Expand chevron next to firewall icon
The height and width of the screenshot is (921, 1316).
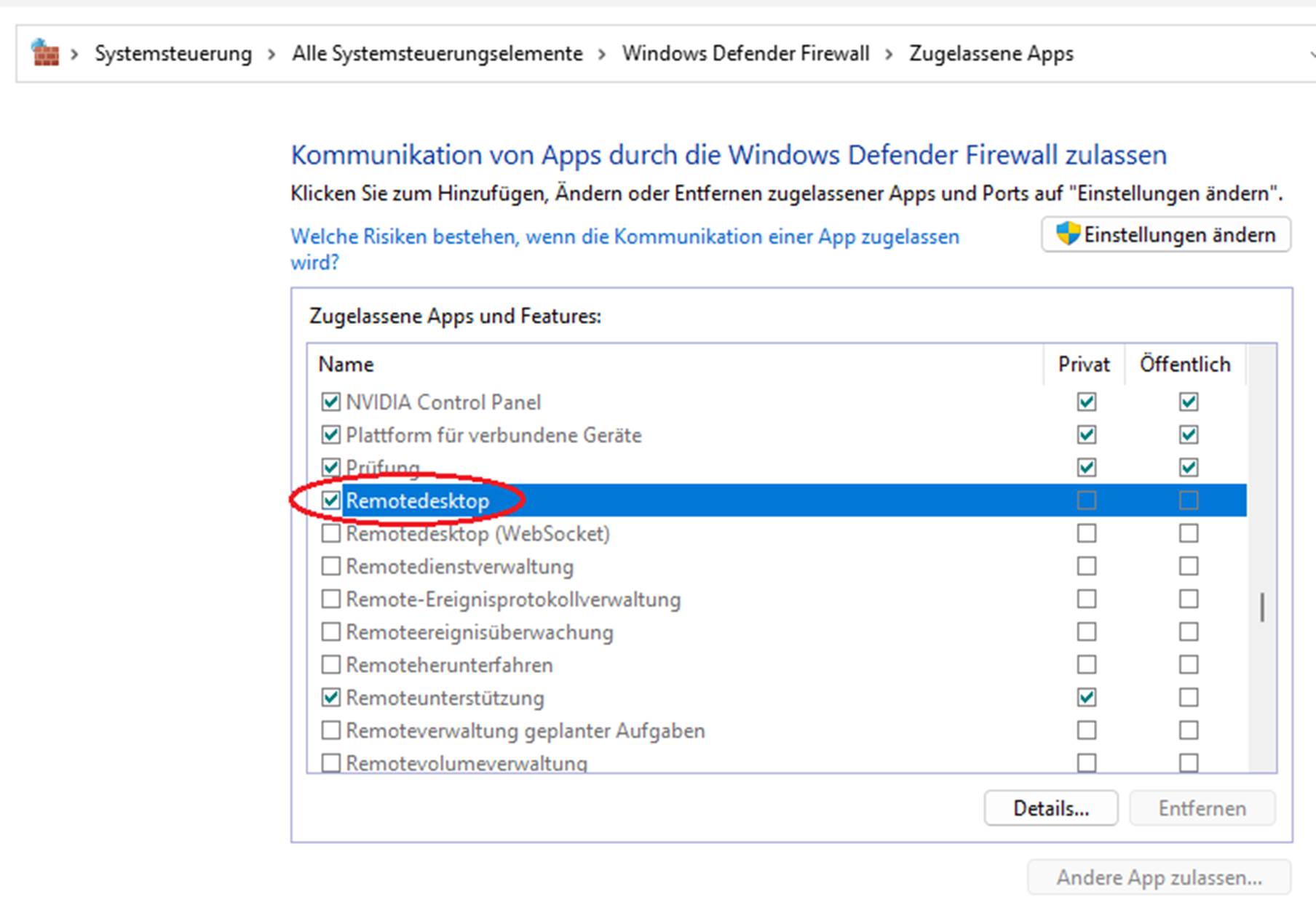pos(74,54)
